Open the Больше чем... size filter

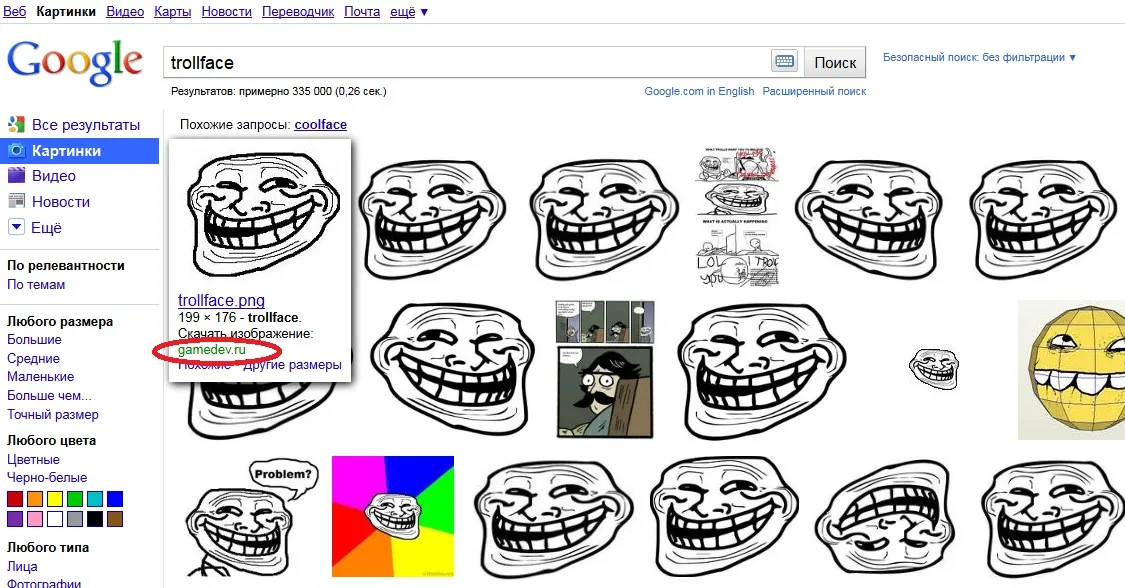(x=50, y=395)
